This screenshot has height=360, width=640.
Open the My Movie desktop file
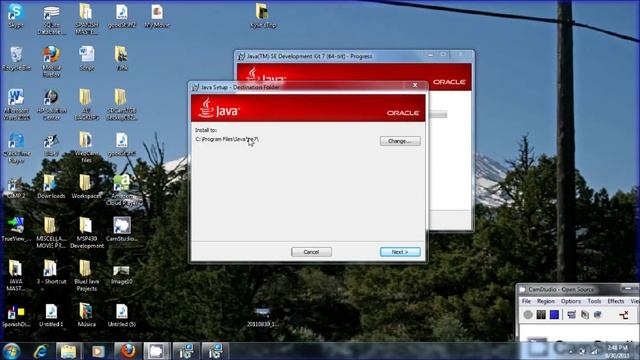coord(157,16)
